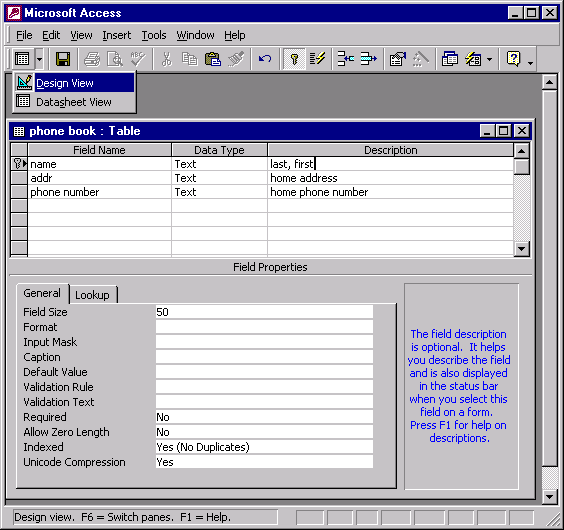Click the table grid scroll down arrow
The image size is (564, 530).
tap(522, 249)
